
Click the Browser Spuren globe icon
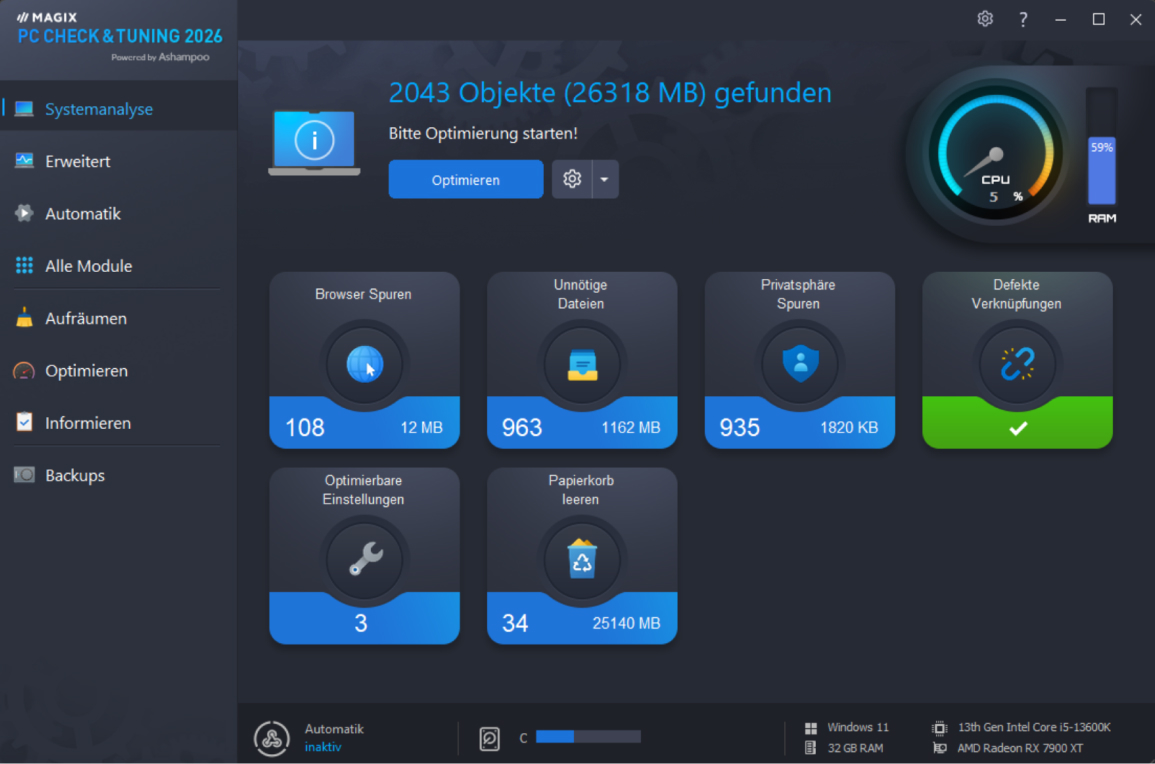click(364, 365)
